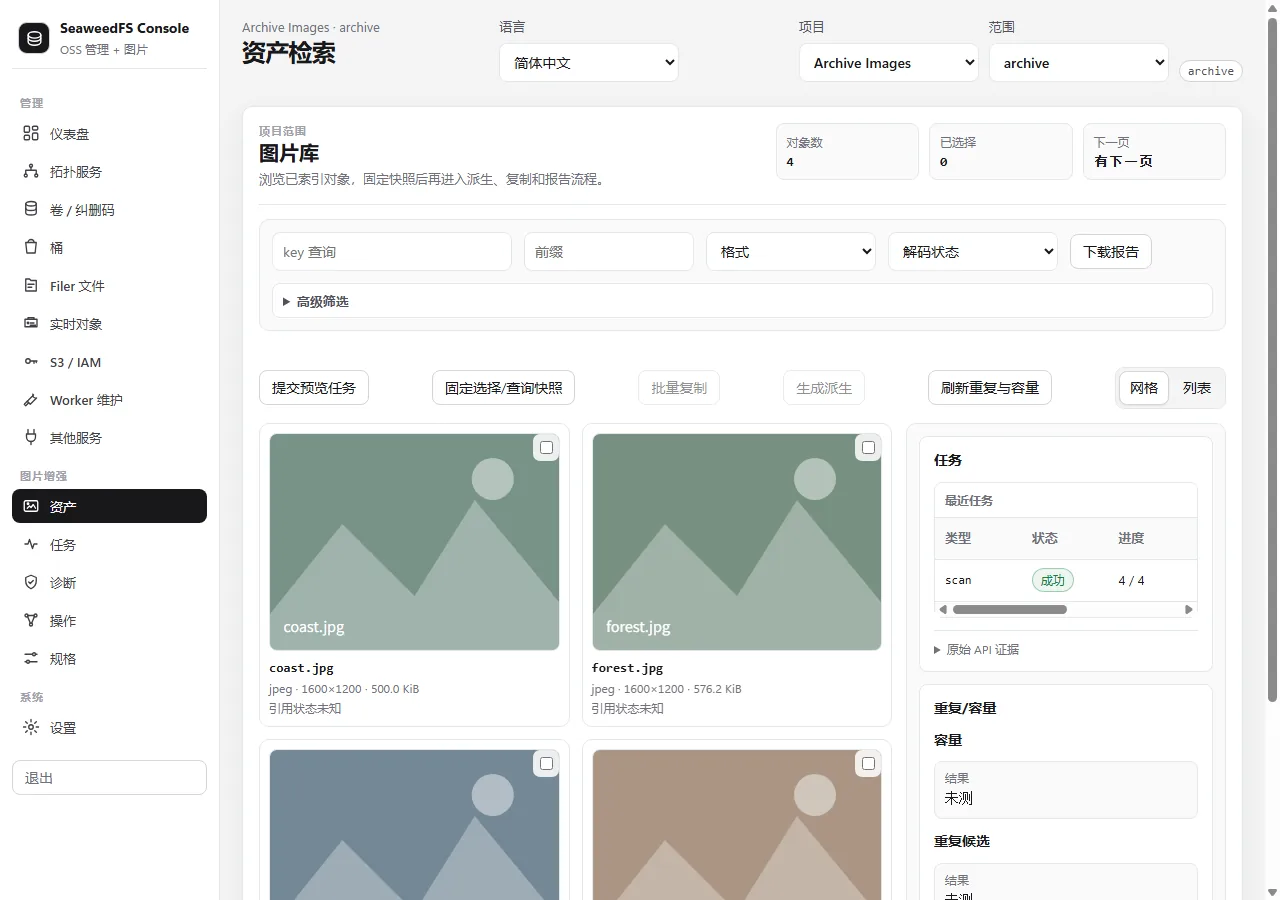Viewport: 1280px width, 900px height.
Task: Open the 操作 workflow icon
Action: pyautogui.click(x=31, y=621)
